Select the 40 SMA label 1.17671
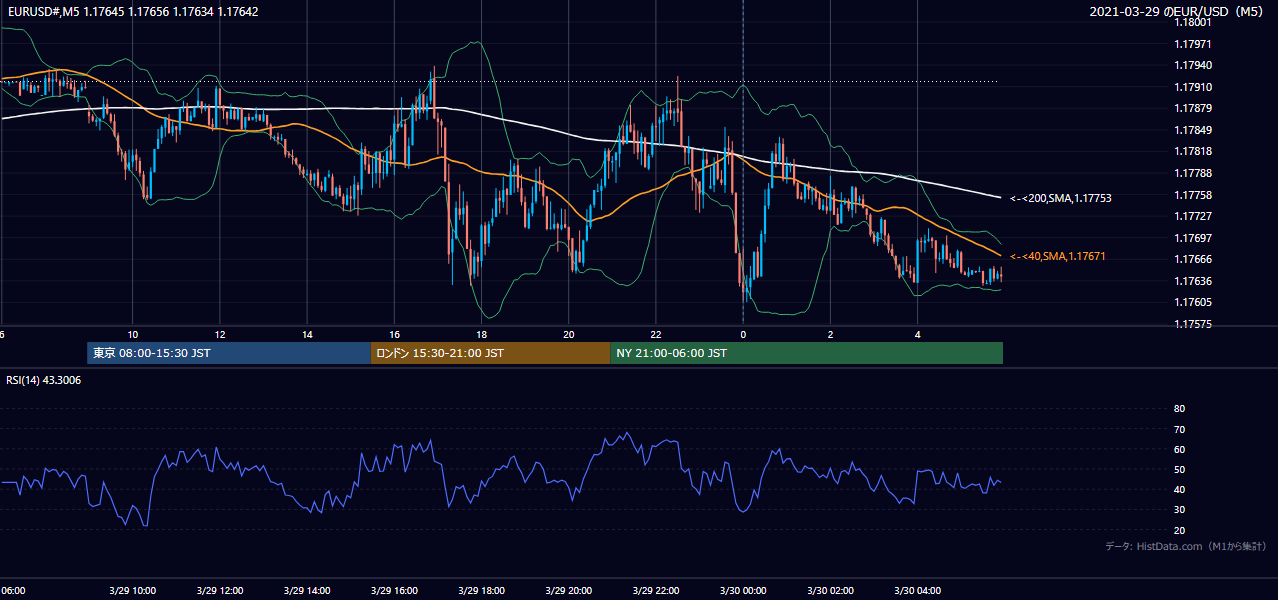1278x600 pixels. [1057, 257]
